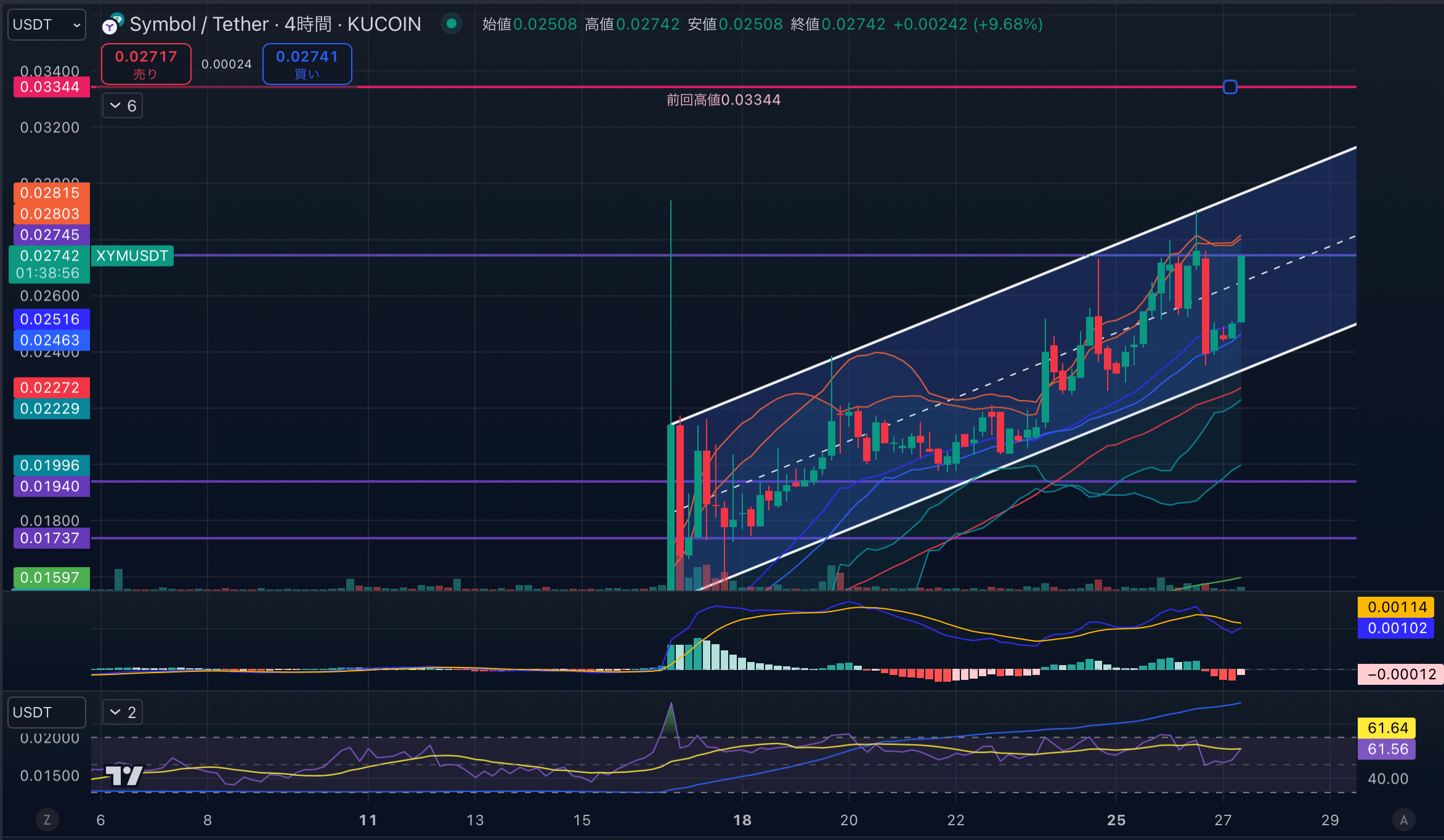This screenshot has height=840, width=1444.
Task: Click the 0.02463 blue price label
Action: click(51, 340)
